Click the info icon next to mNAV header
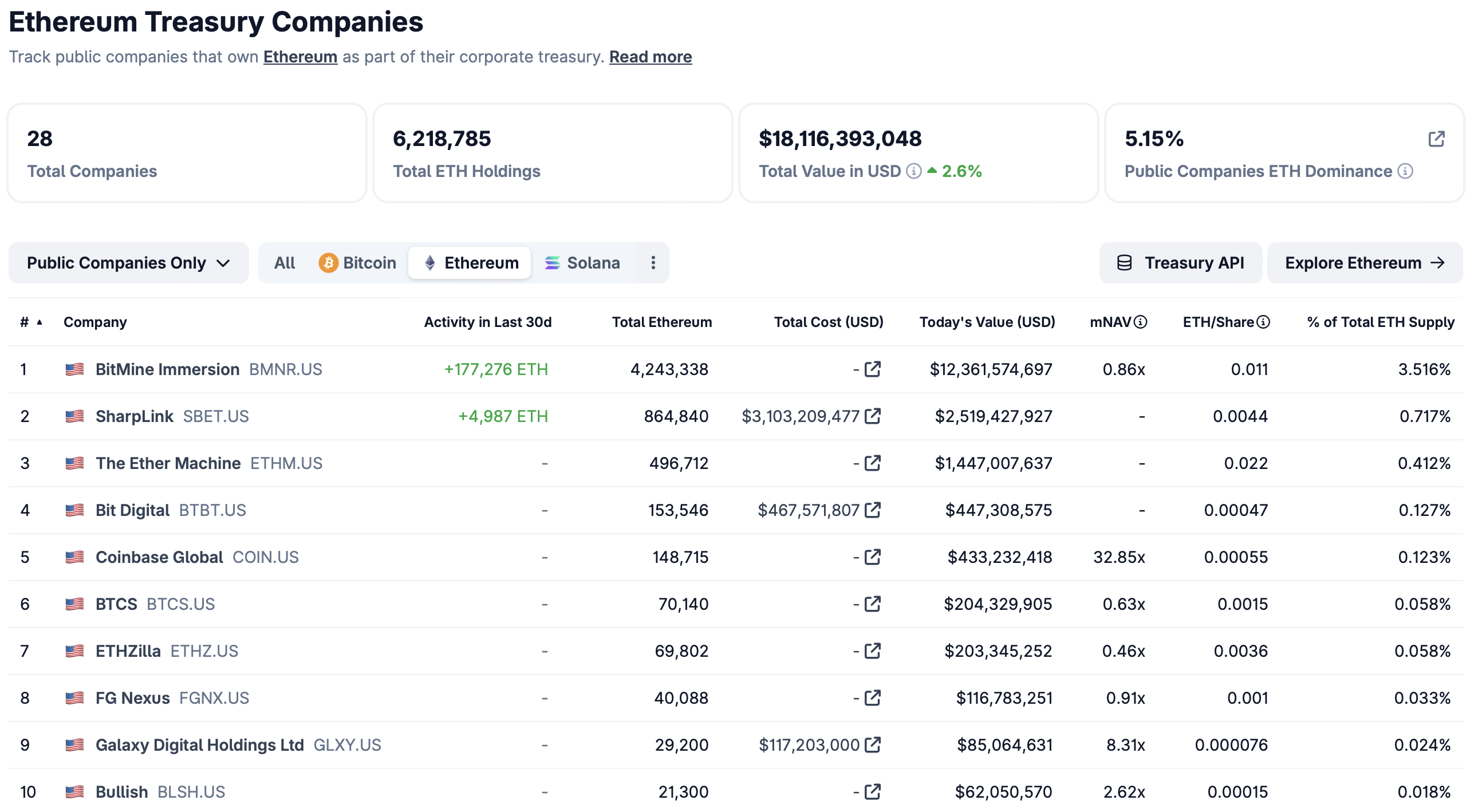This screenshot has width=1482, height=812. coord(1141,322)
